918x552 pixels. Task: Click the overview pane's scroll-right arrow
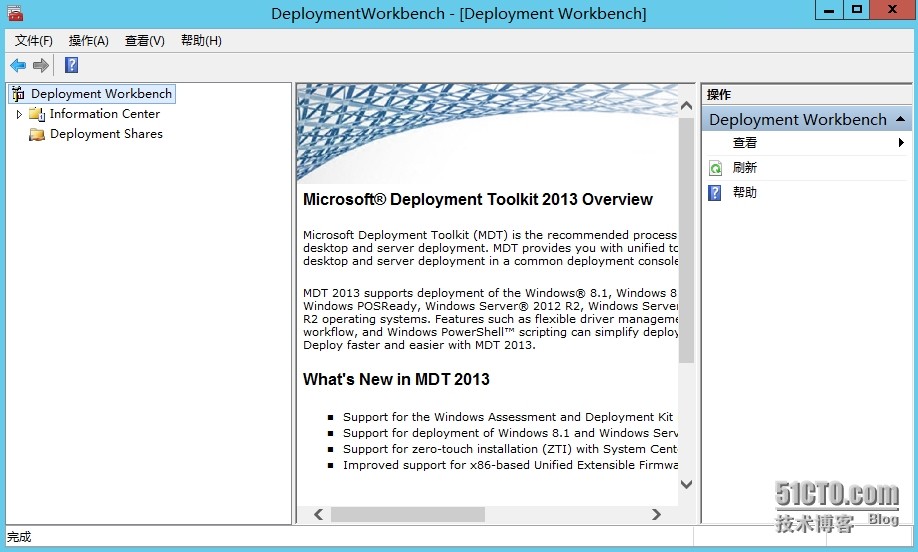(x=656, y=515)
